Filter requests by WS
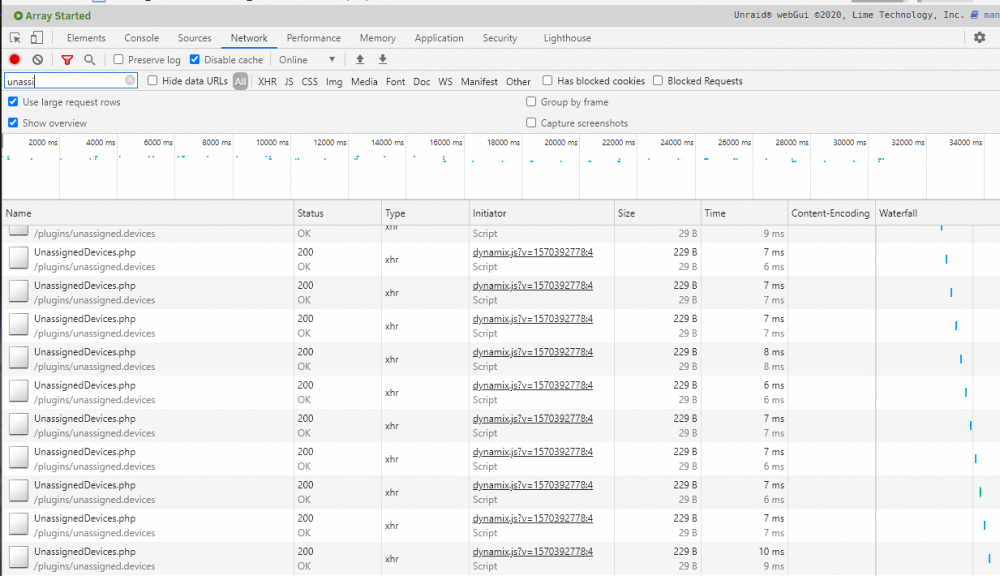This screenshot has height=576, width=1000. click(445, 81)
